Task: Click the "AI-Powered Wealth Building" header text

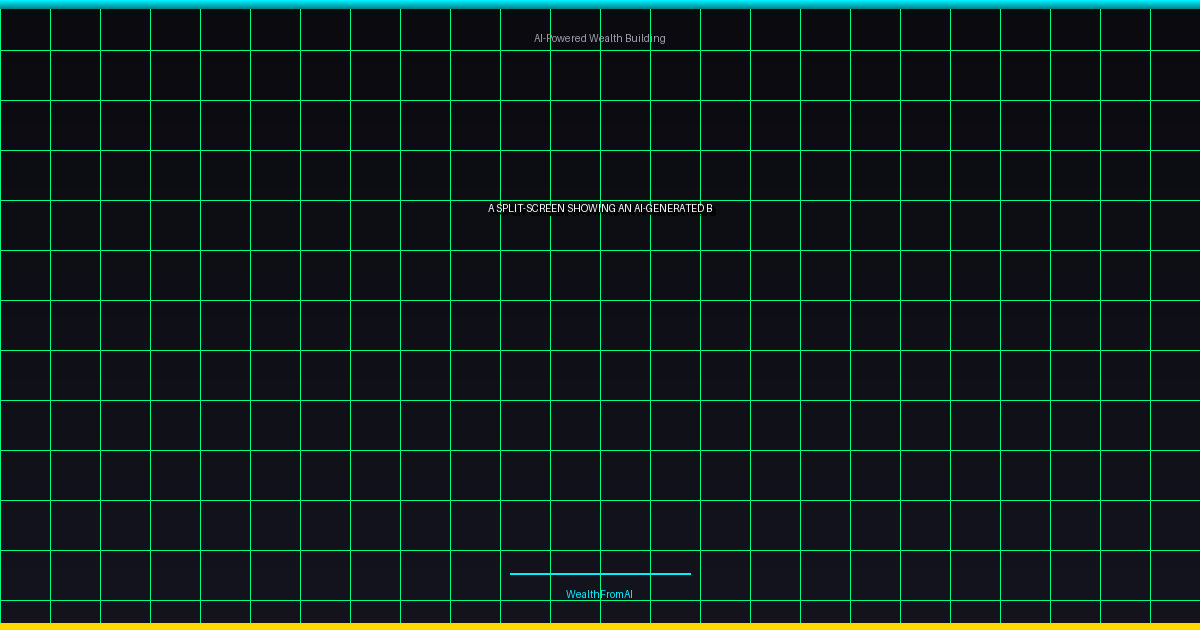Action: (x=599, y=38)
